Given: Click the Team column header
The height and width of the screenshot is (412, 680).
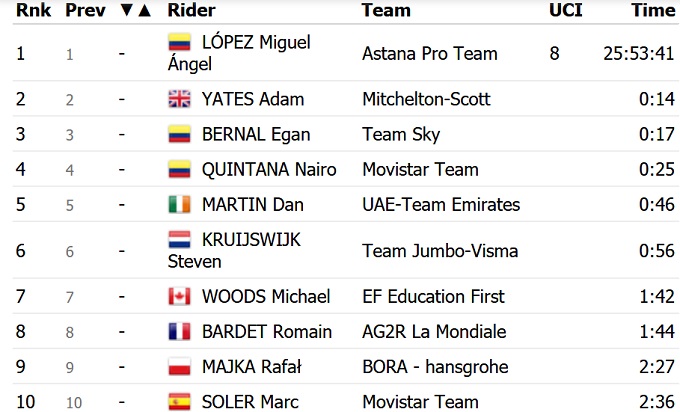Looking at the screenshot, I should point(386,11).
